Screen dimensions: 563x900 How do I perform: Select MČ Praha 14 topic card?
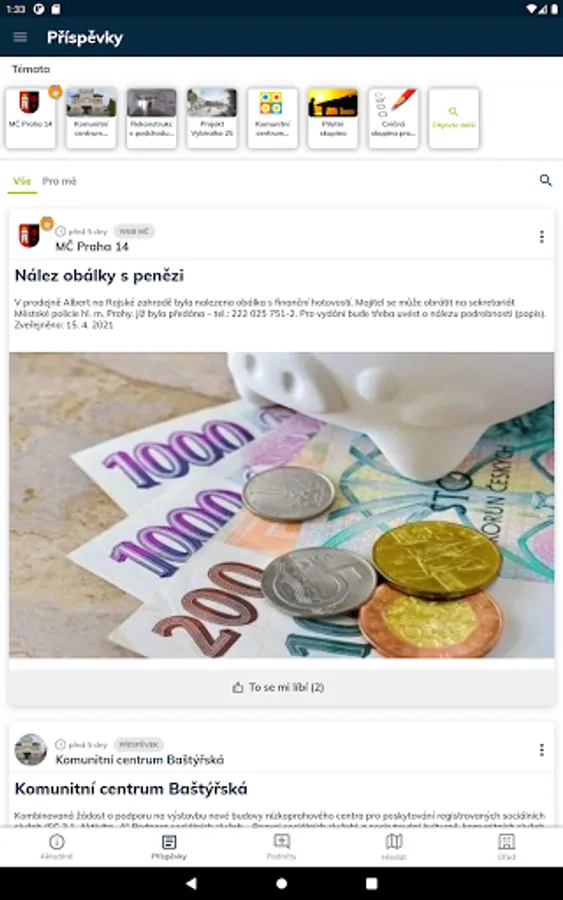click(30, 118)
